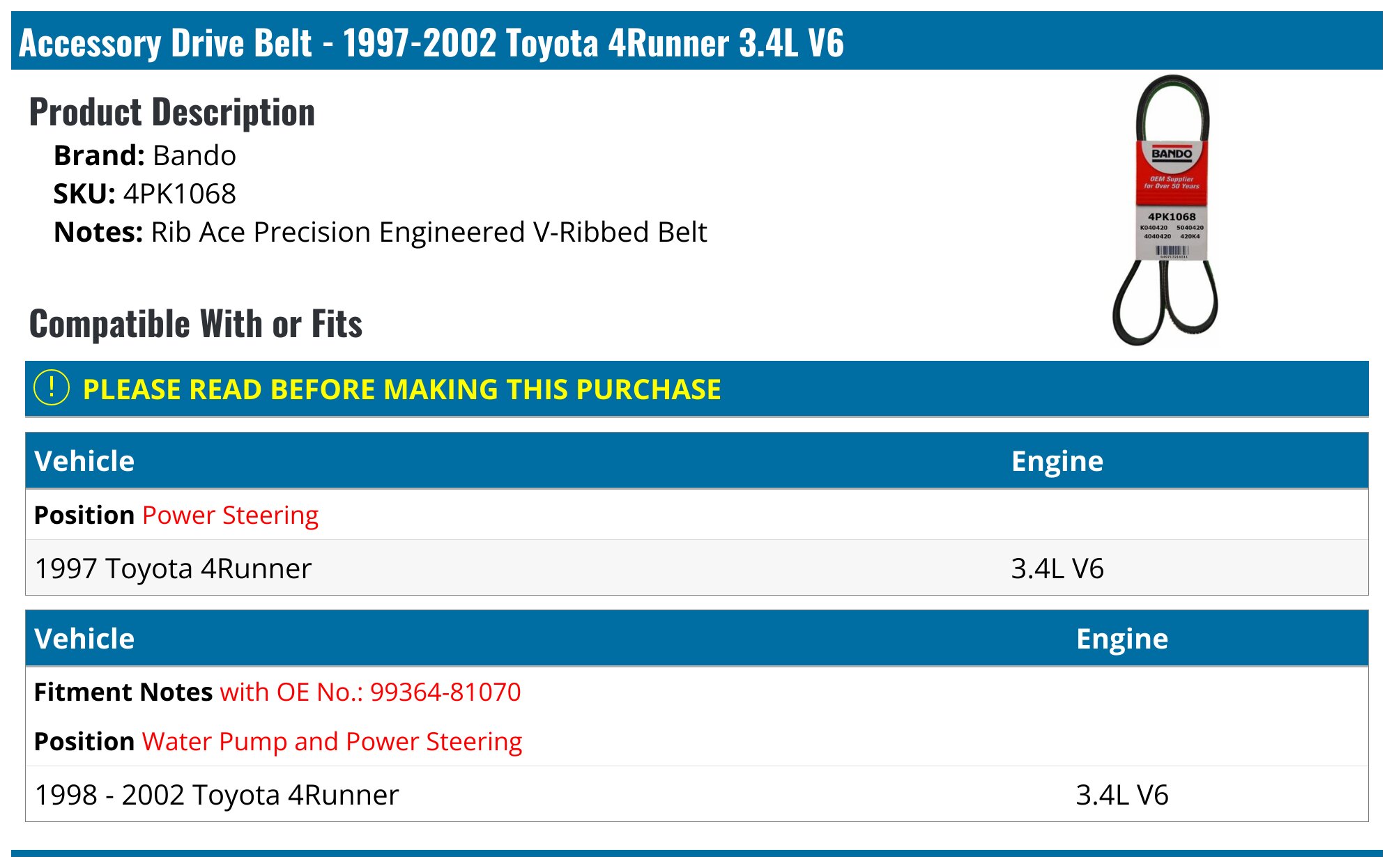Click the exclamation warning circle icon
Image resolution: width=1394 pixels, height=868 pixels.
pyautogui.click(x=52, y=388)
